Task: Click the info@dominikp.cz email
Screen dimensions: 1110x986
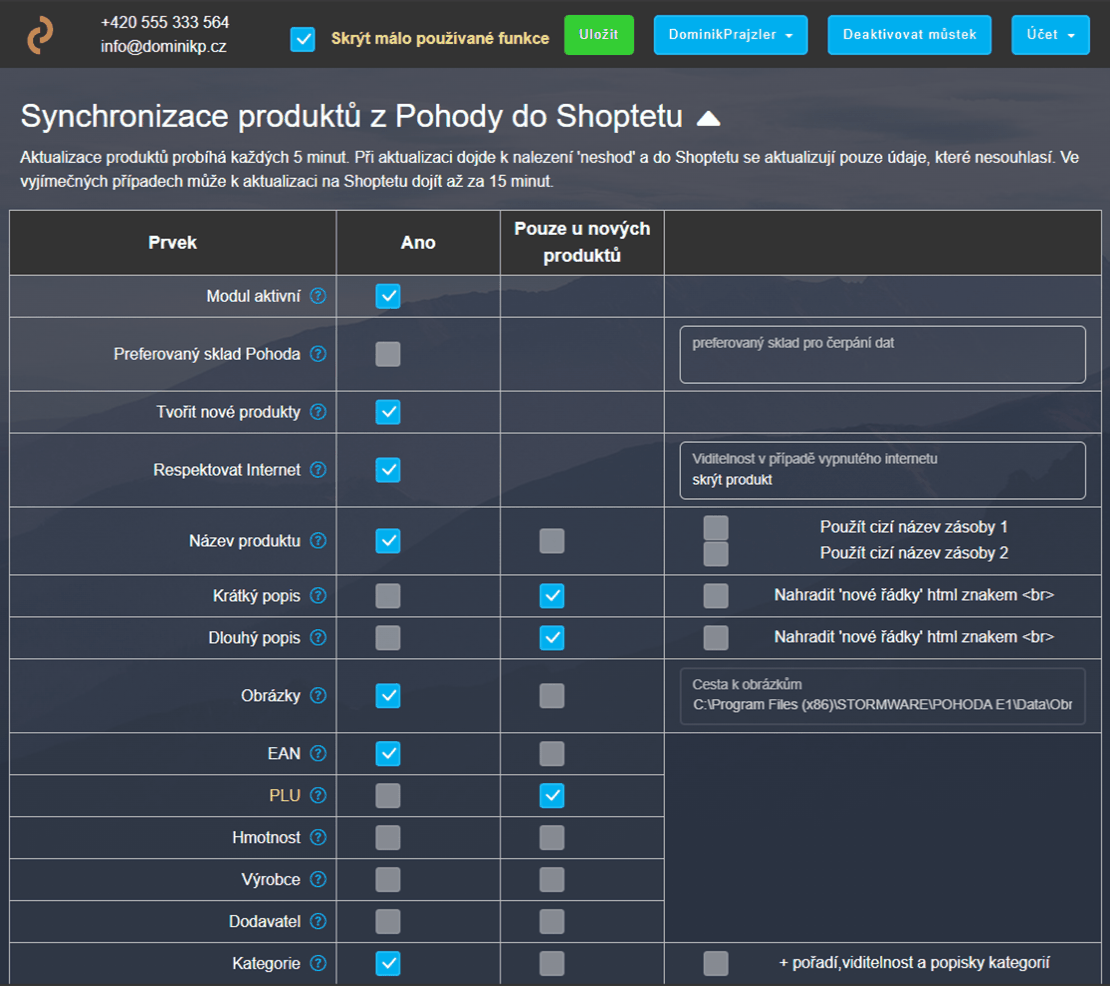Action: point(164,47)
